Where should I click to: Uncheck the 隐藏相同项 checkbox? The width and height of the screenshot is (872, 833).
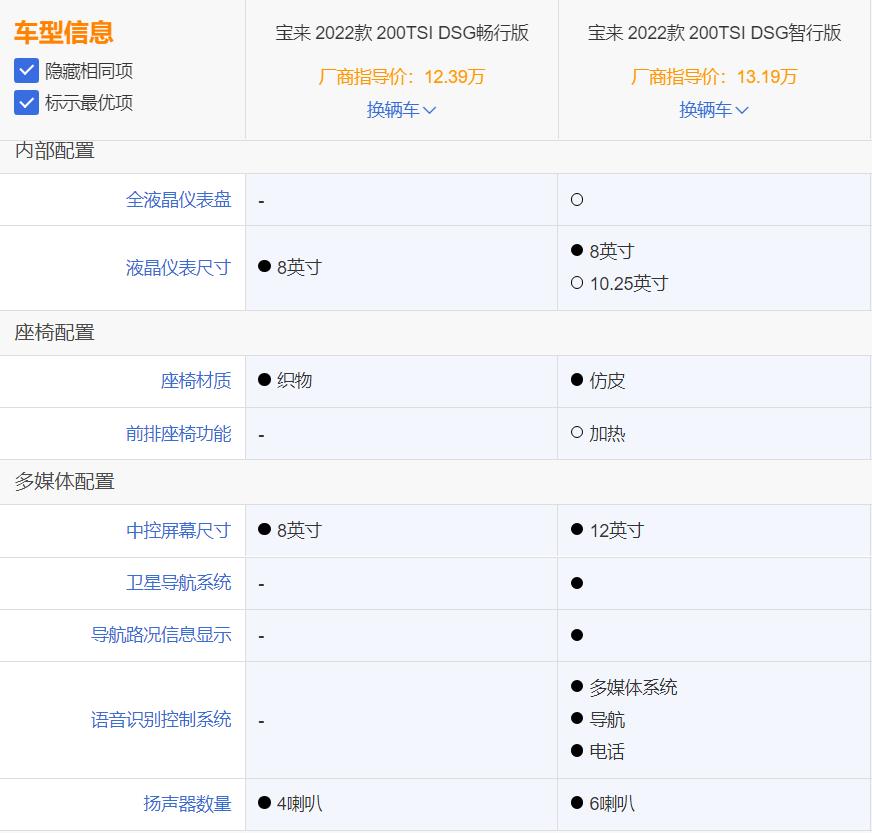coord(27,71)
